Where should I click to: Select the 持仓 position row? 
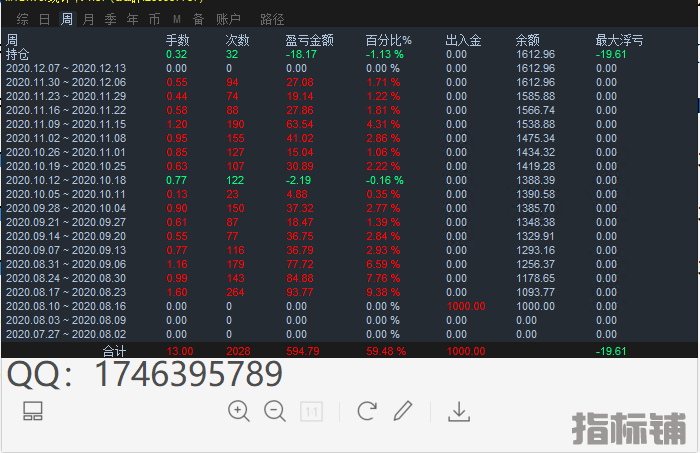pos(18,54)
